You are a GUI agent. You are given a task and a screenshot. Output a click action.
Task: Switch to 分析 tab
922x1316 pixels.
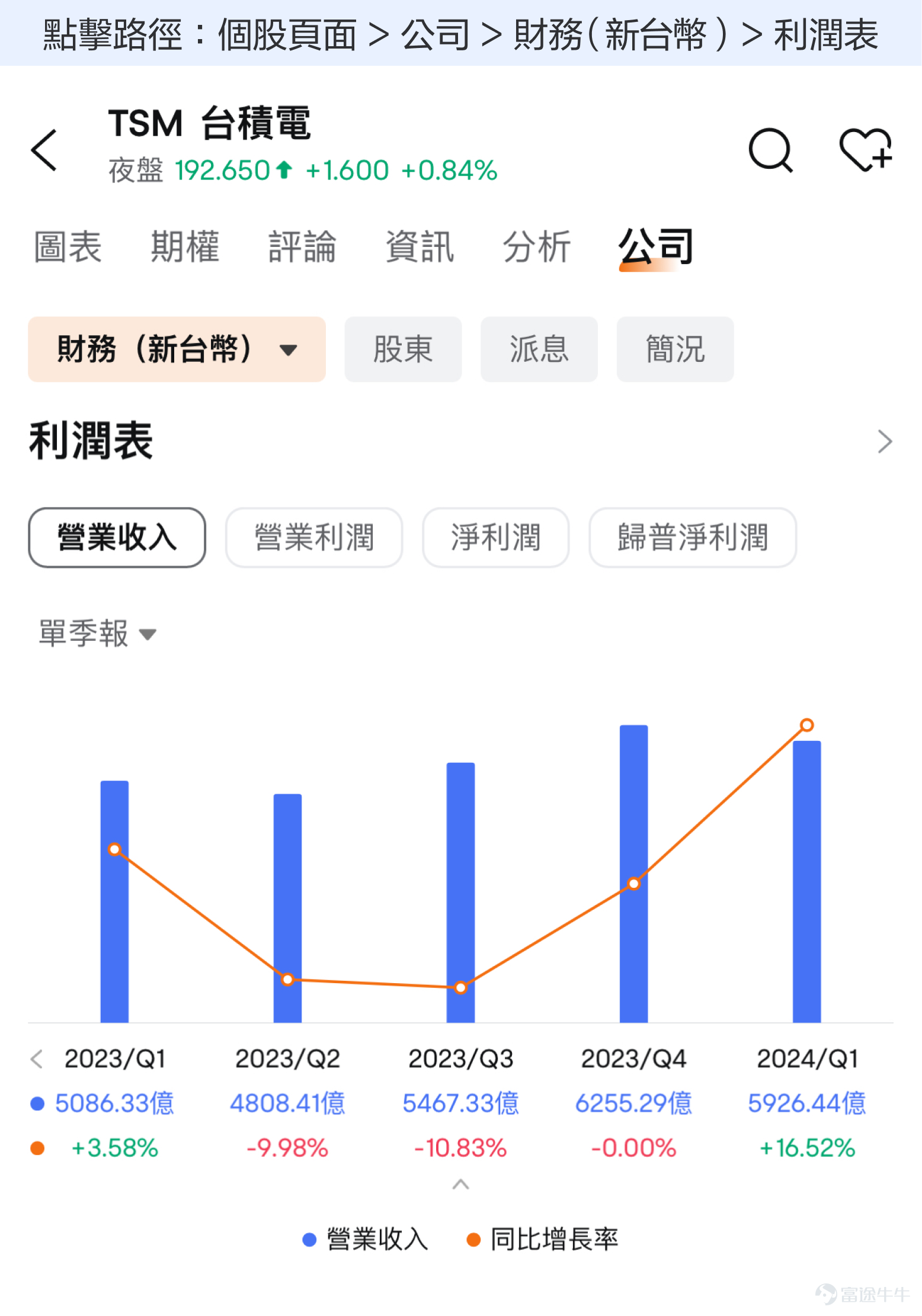(x=537, y=246)
